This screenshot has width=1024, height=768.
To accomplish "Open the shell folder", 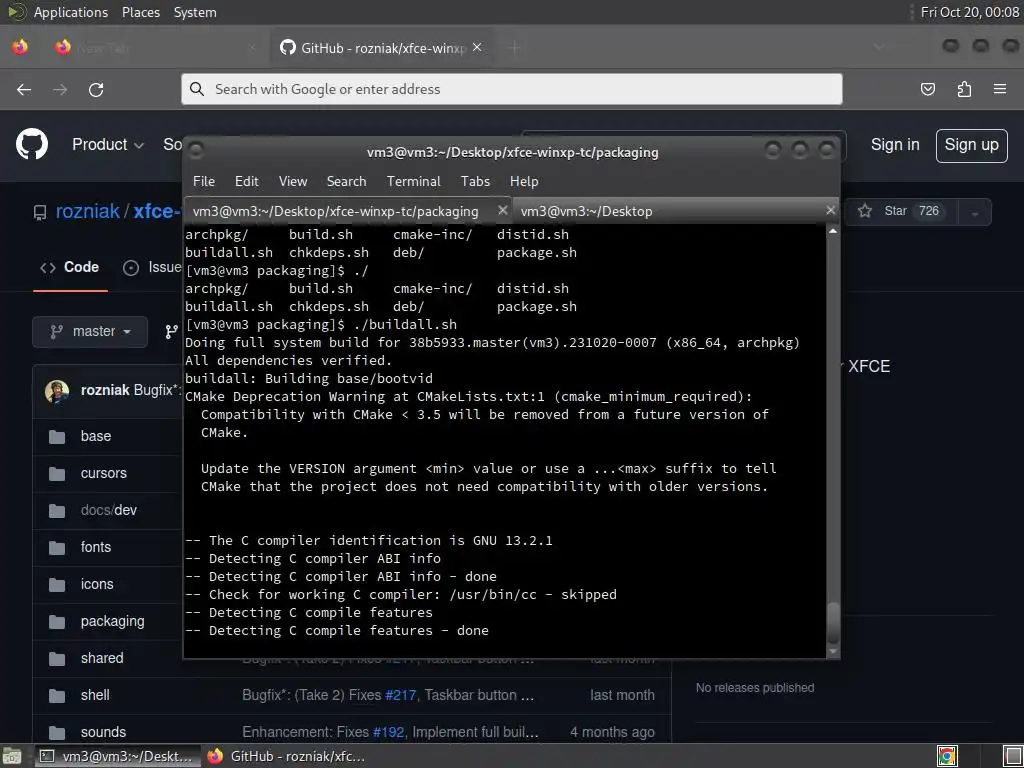I will pos(95,696).
